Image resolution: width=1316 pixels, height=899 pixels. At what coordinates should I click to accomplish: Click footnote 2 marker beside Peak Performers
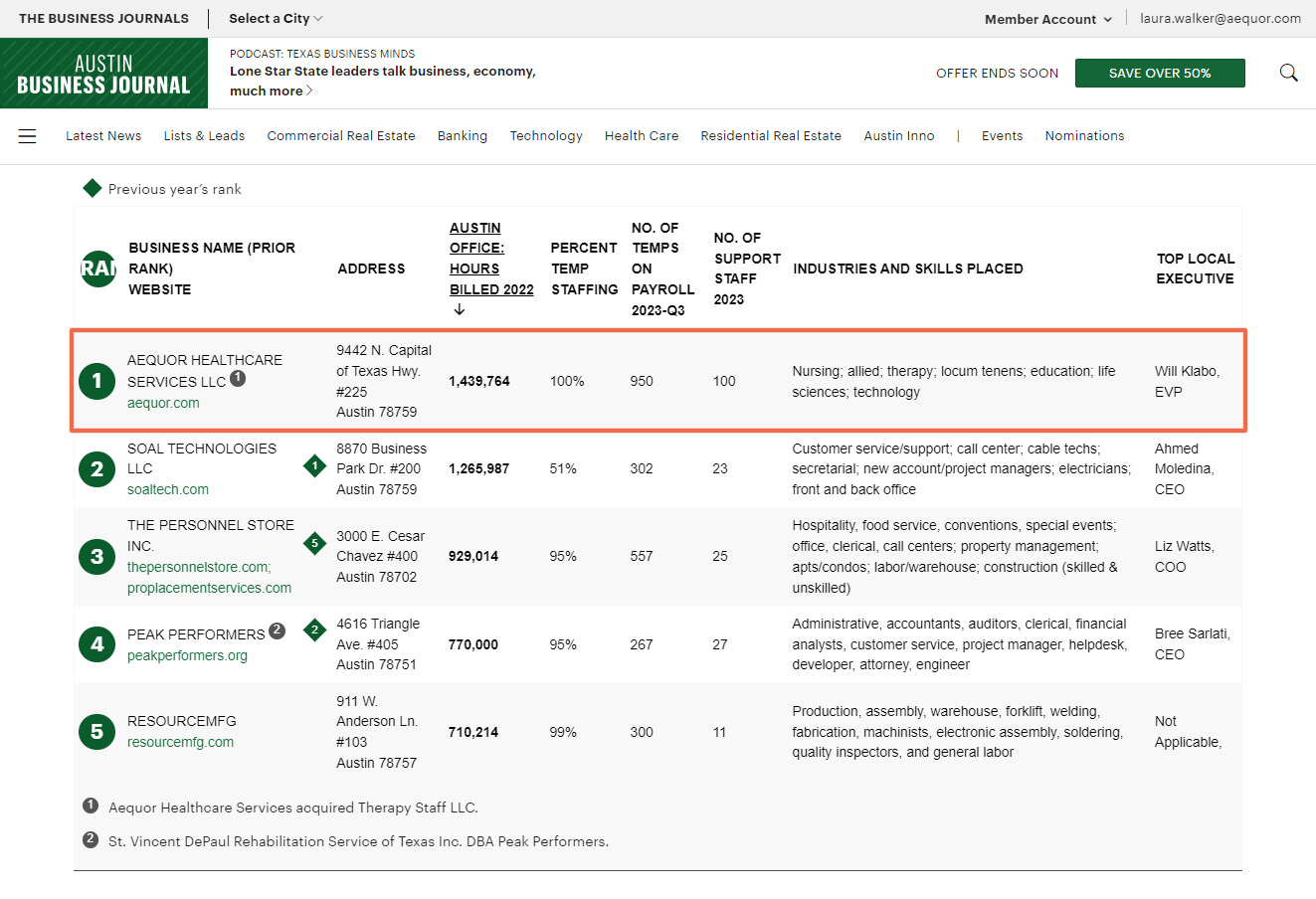(x=278, y=630)
